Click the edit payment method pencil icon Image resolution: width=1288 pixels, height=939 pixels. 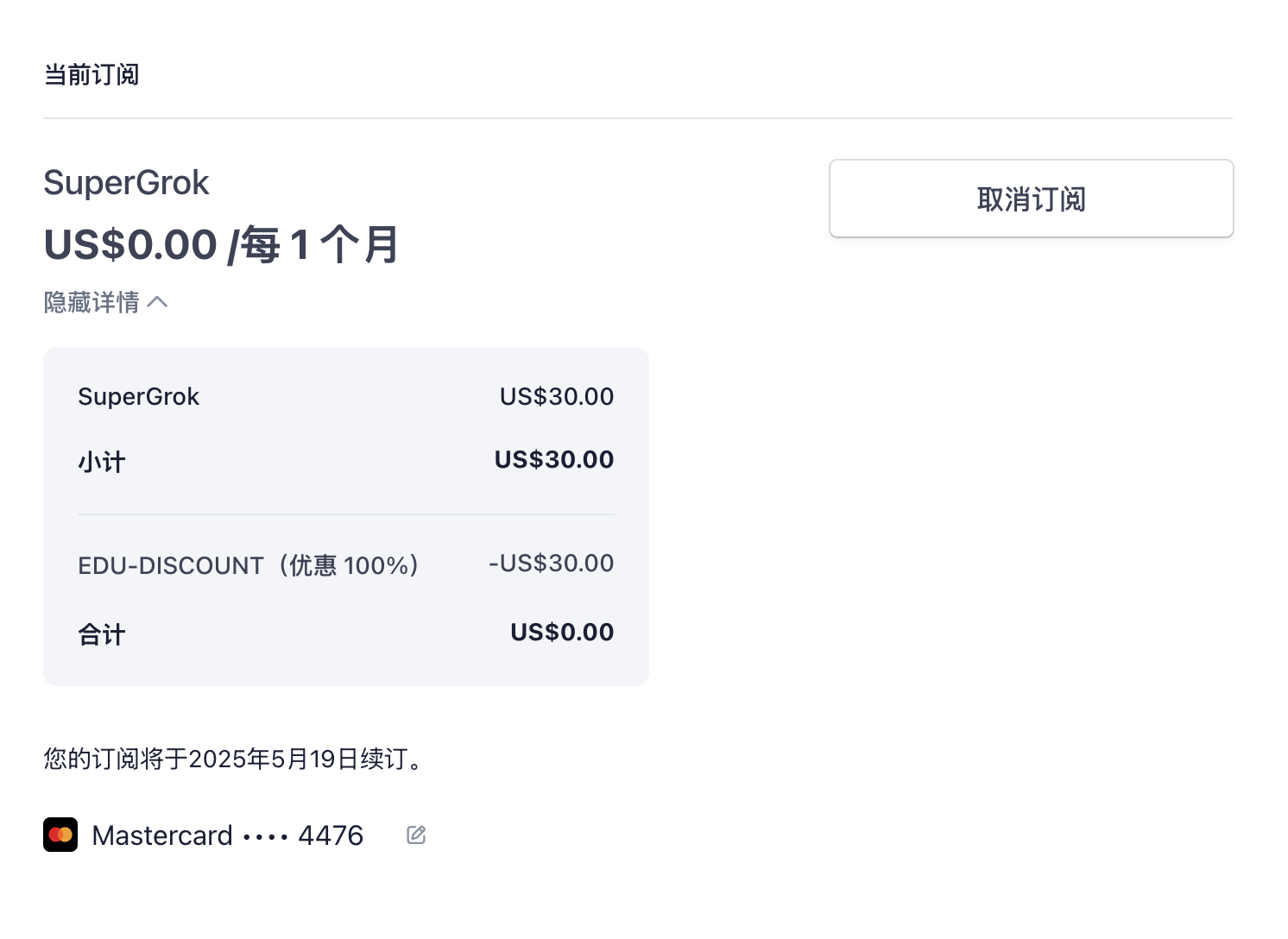(416, 835)
